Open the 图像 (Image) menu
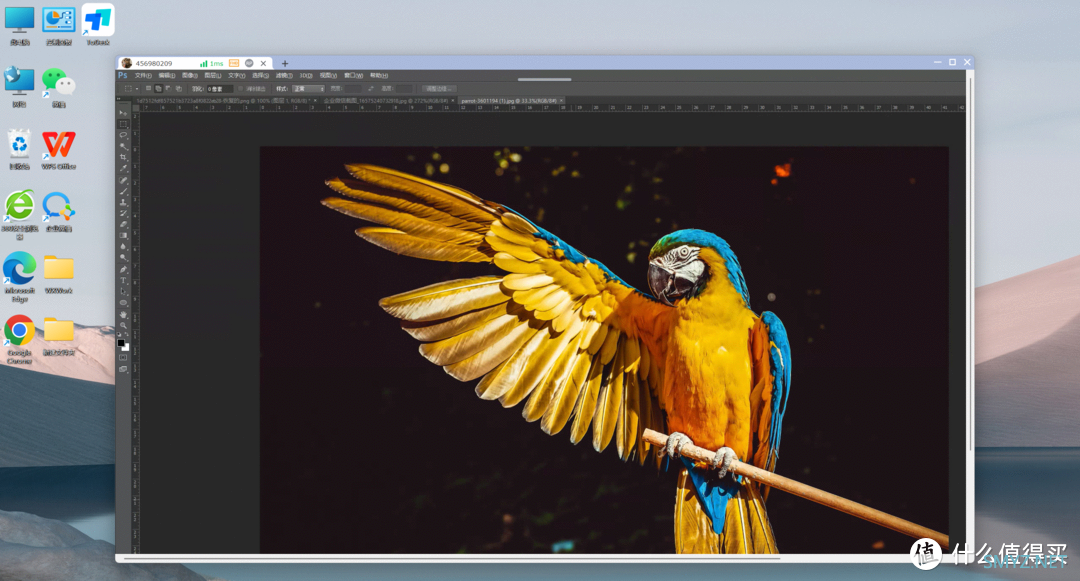This screenshot has height=581, width=1080. [189, 76]
